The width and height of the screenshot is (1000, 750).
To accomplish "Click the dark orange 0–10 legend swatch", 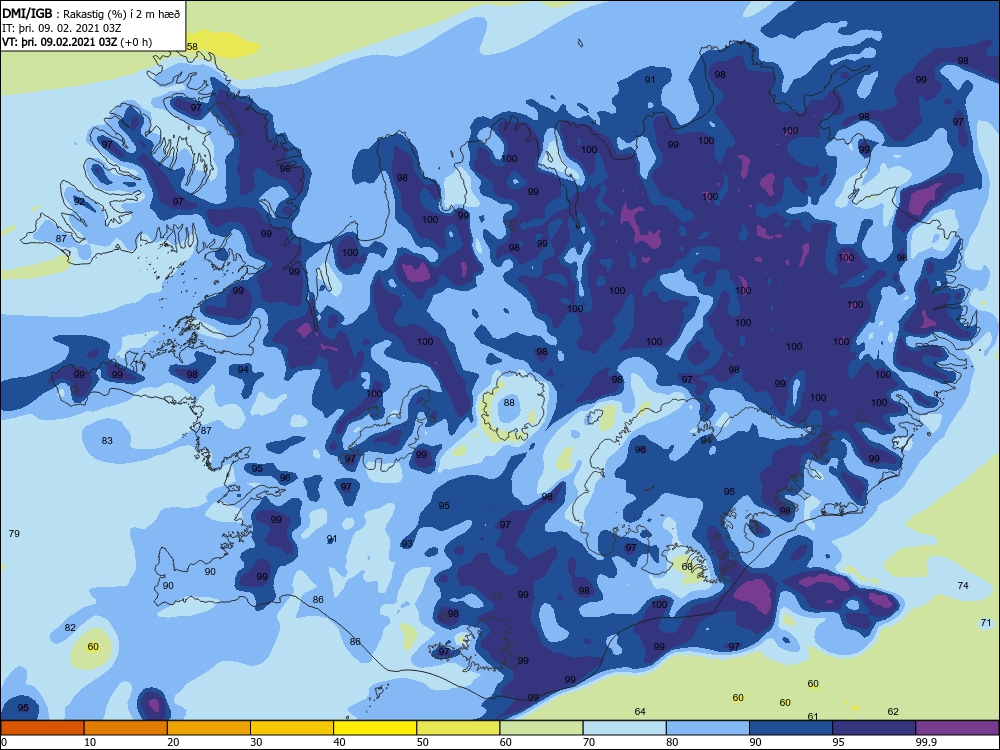I will [x=42, y=728].
